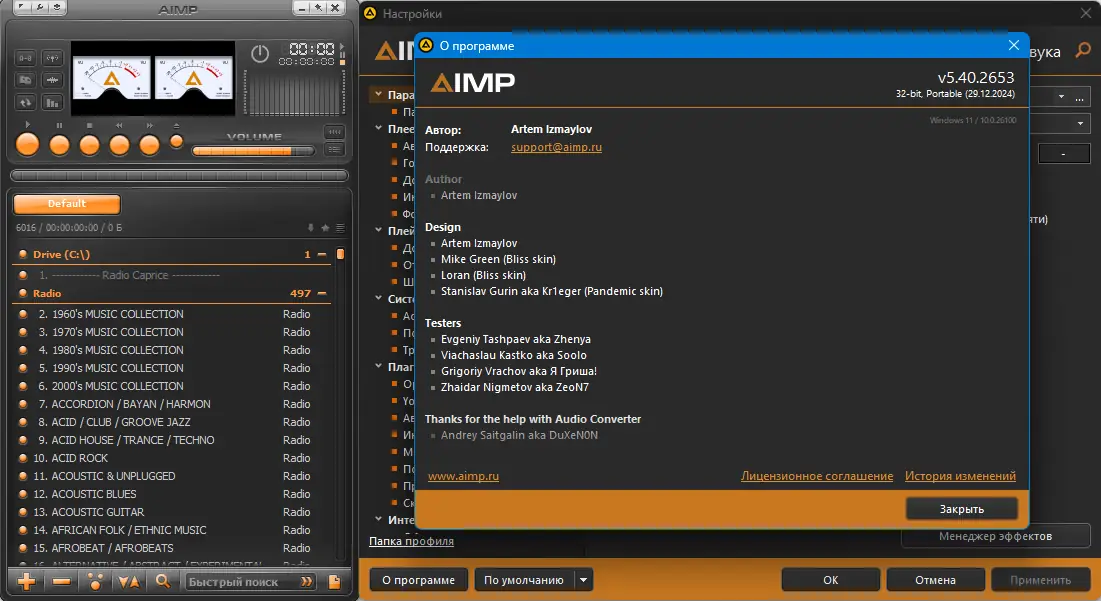
Task: Click the download arrow icon above the playlist
Action: pyautogui.click(x=311, y=227)
